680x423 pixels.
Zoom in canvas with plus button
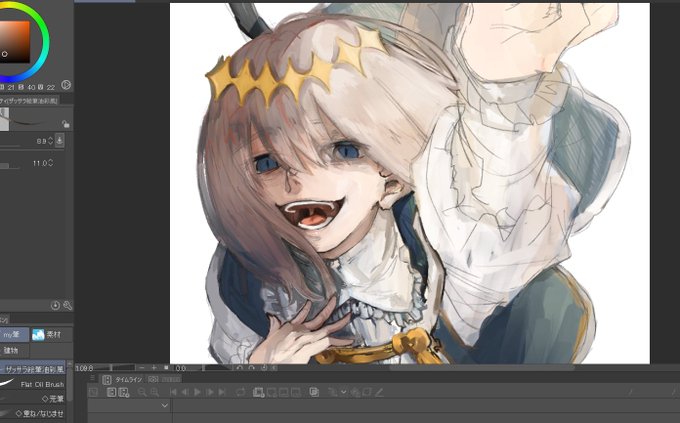[x=154, y=368]
